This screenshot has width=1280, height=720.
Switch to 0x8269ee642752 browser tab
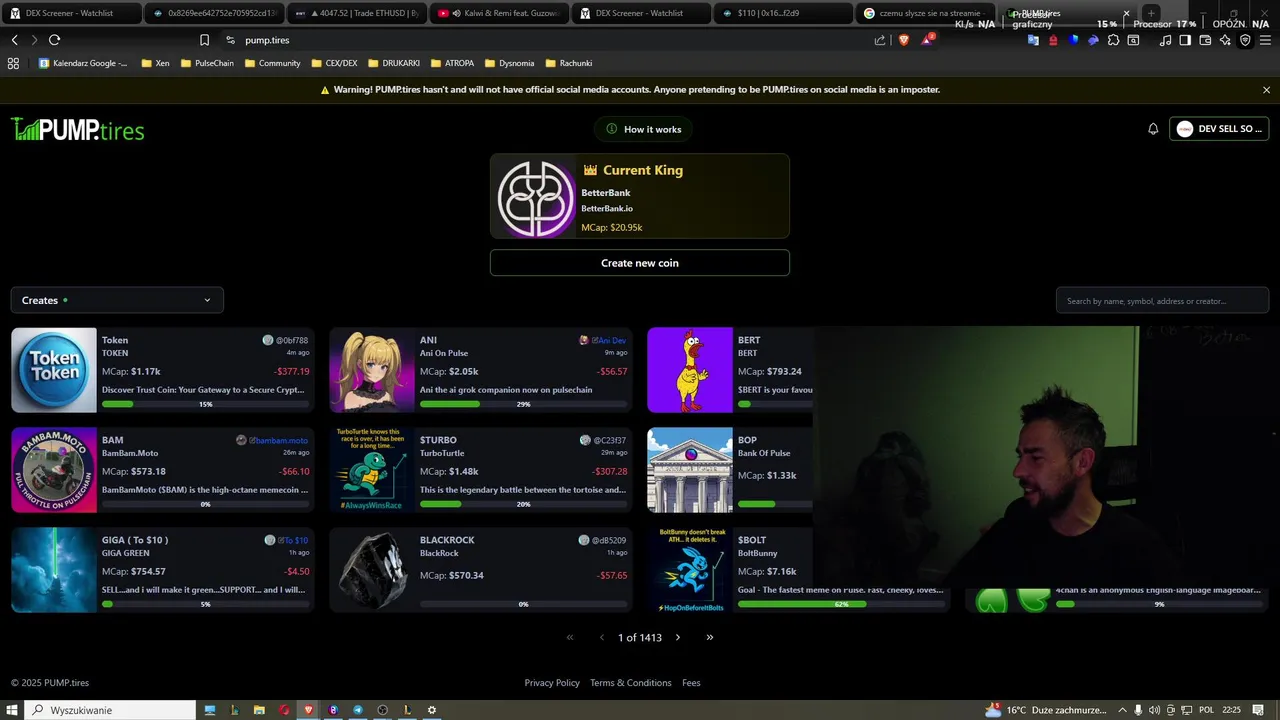(x=213, y=13)
